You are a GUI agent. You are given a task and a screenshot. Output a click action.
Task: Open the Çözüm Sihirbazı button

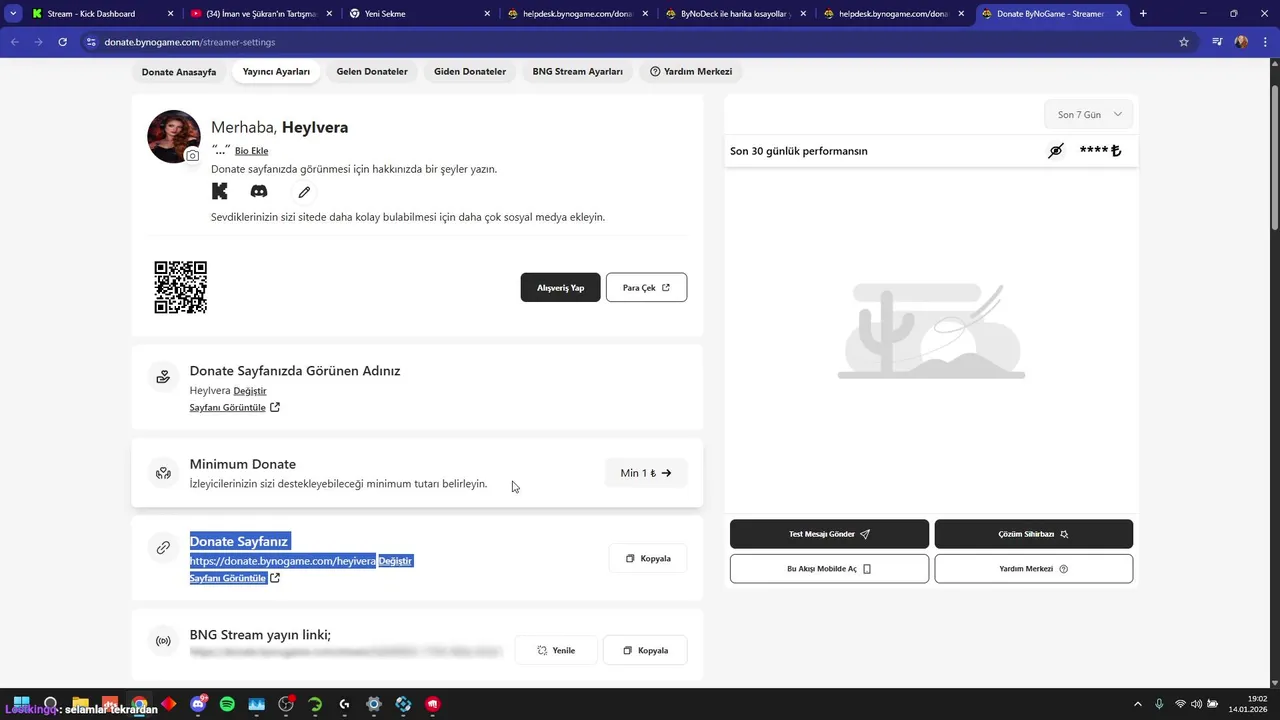point(1034,534)
